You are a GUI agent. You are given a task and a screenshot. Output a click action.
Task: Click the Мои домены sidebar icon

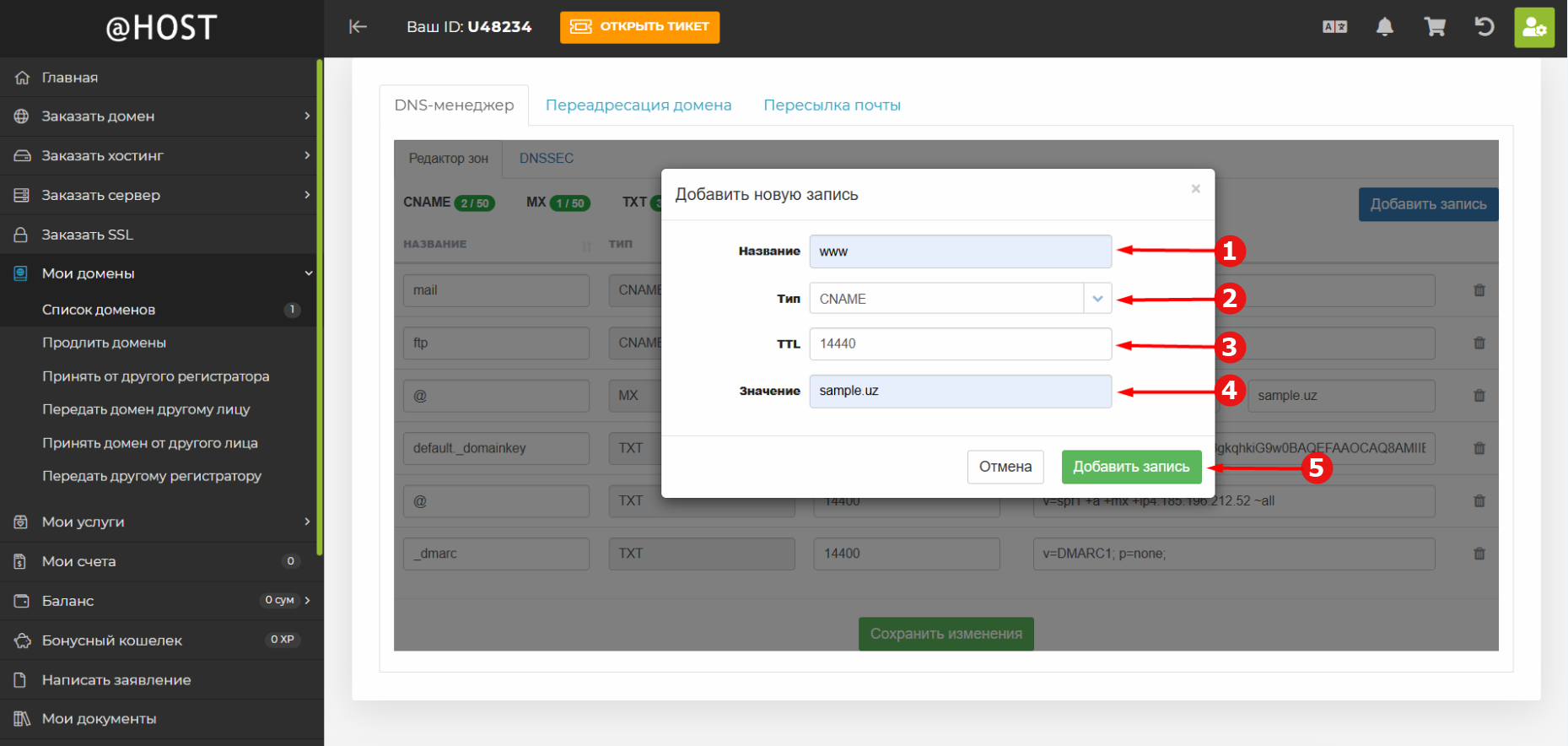[22, 273]
